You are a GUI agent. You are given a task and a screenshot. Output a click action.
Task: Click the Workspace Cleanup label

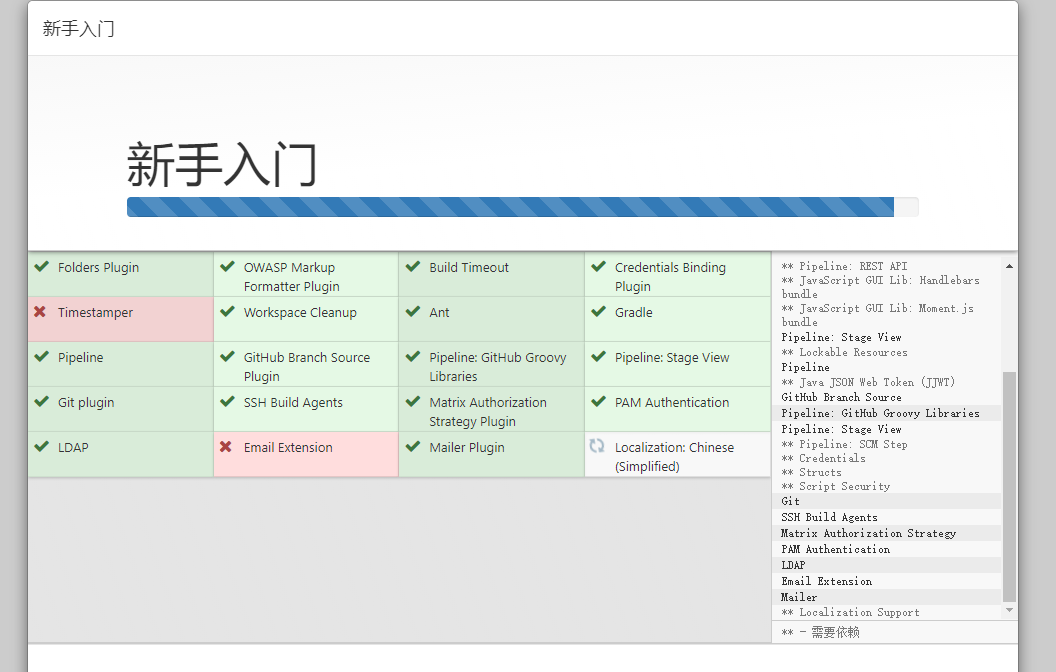click(x=300, y=312)
